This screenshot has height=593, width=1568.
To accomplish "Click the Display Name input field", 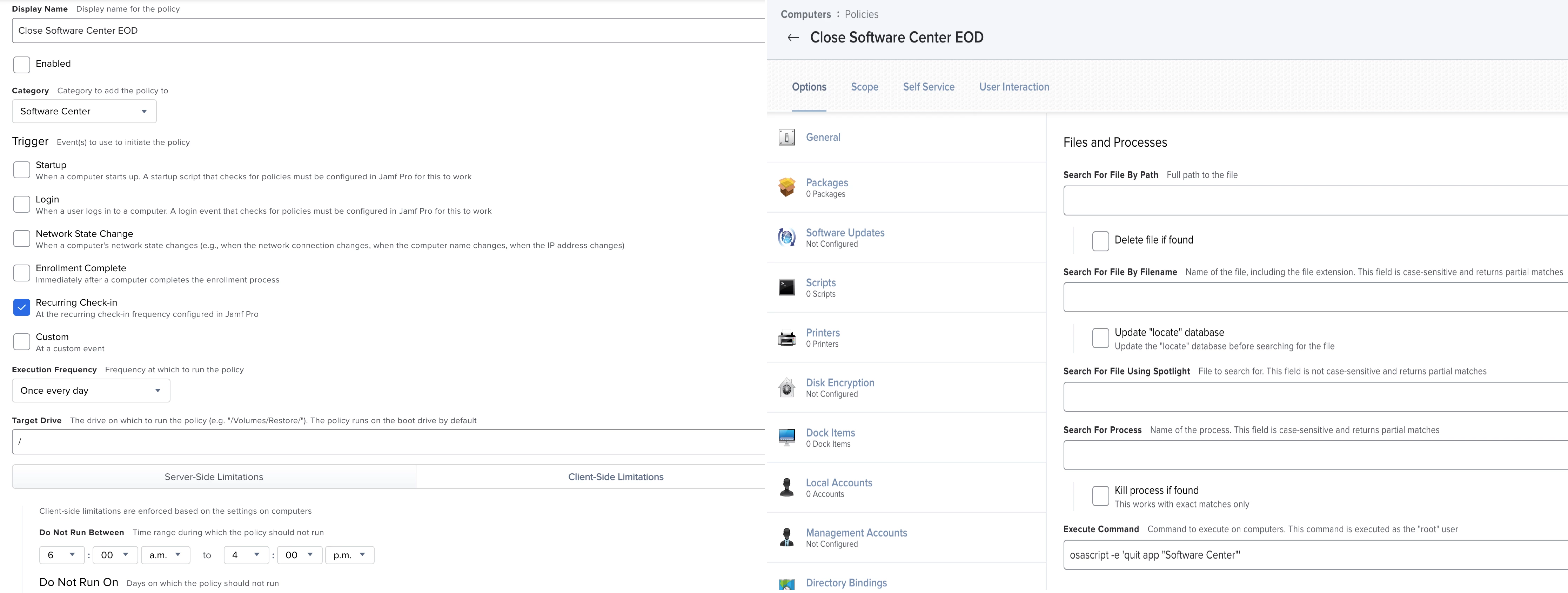I will (x=388, y=31).
